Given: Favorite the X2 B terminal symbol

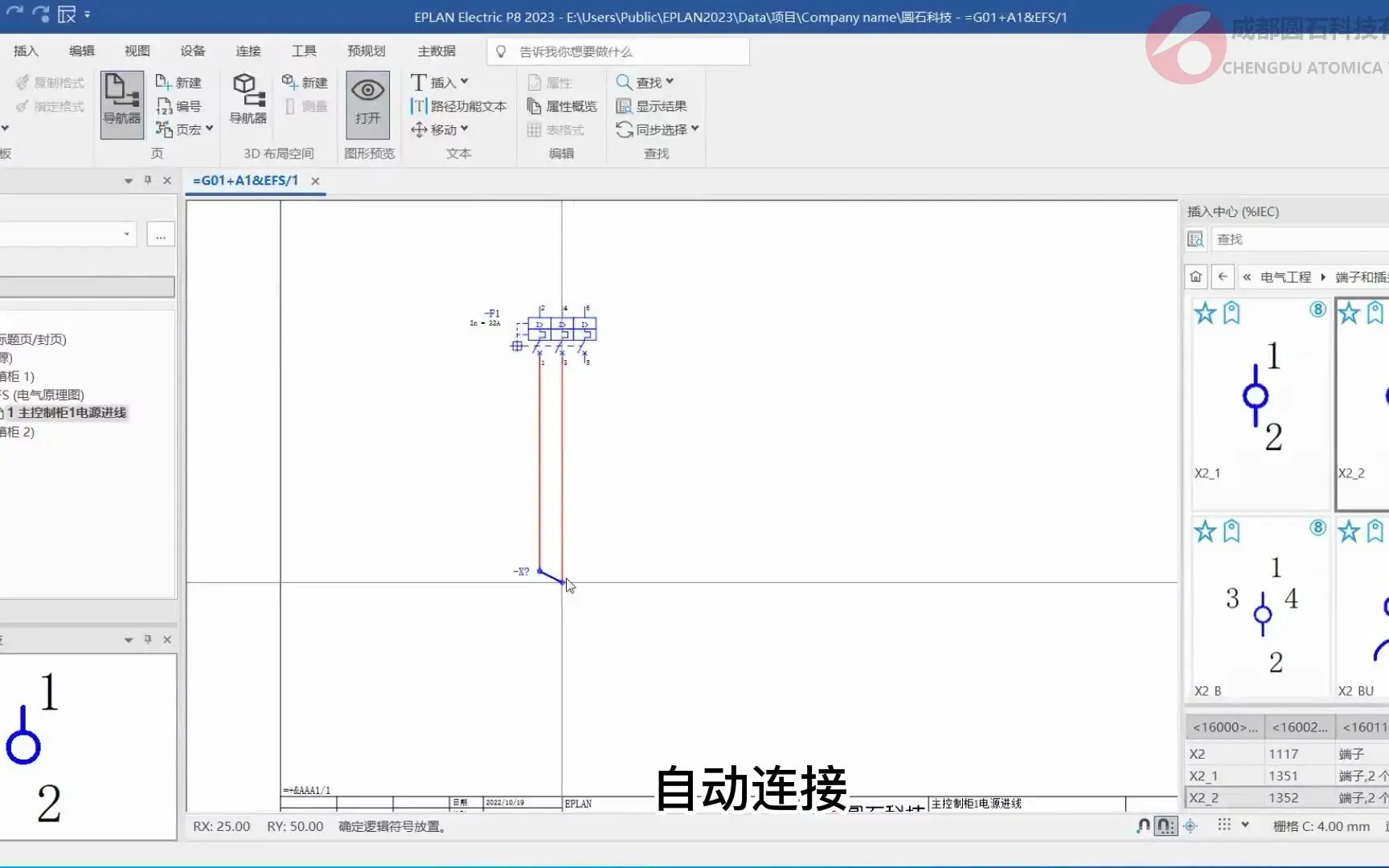Looking at the screenshot, I should 1205,531.
